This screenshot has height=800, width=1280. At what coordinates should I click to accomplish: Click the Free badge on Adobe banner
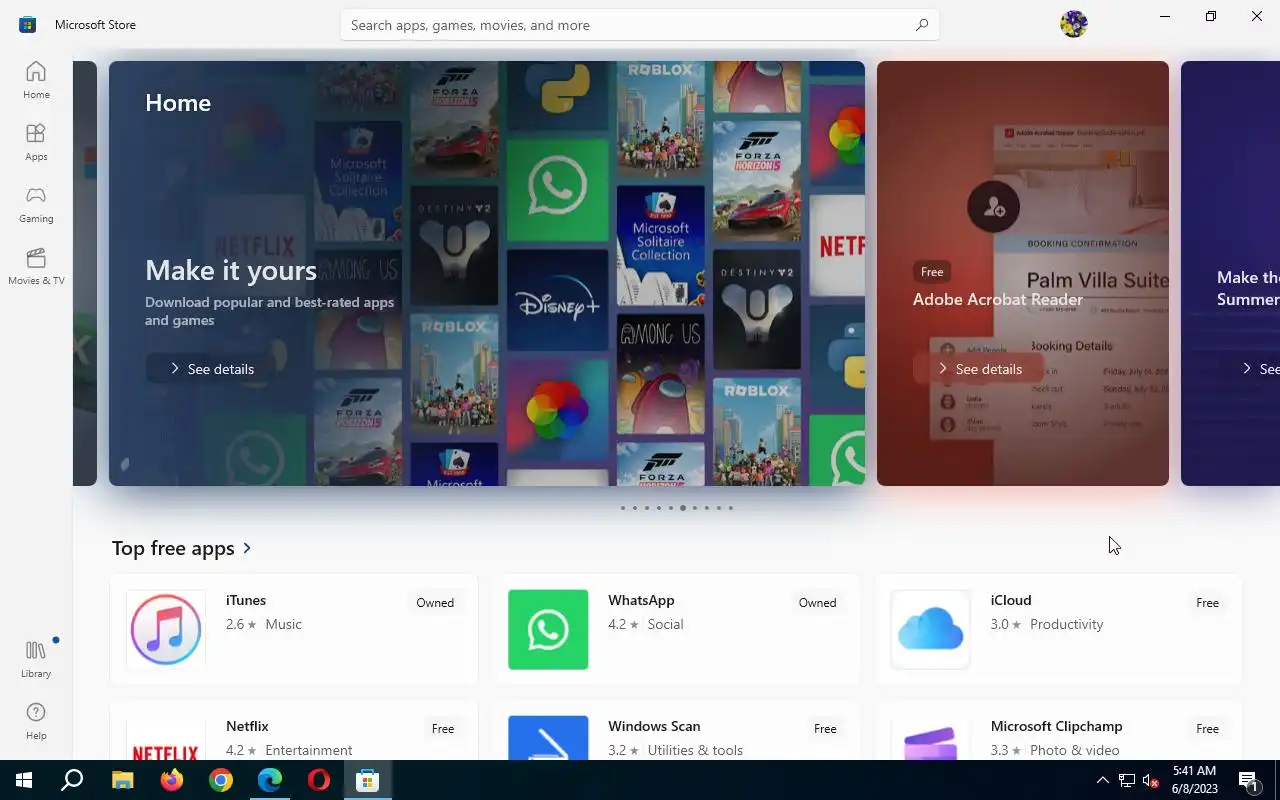tap(932, 272)
